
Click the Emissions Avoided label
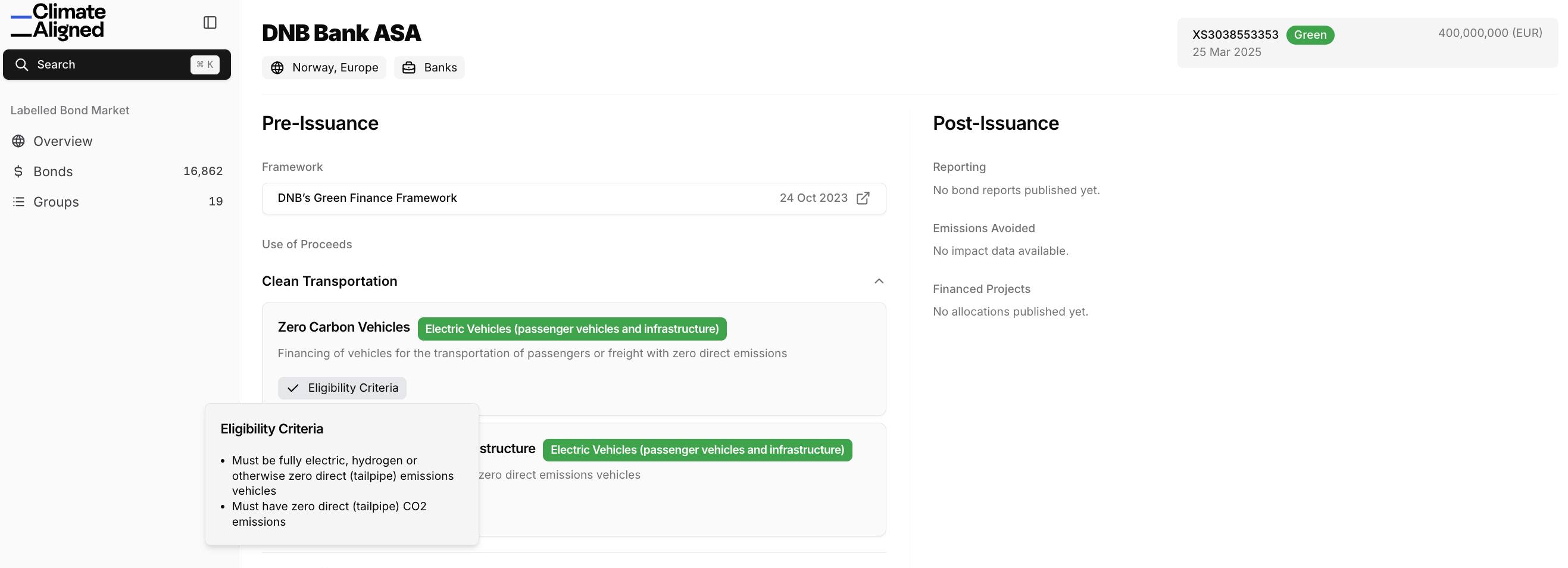[x=983, y=228]
